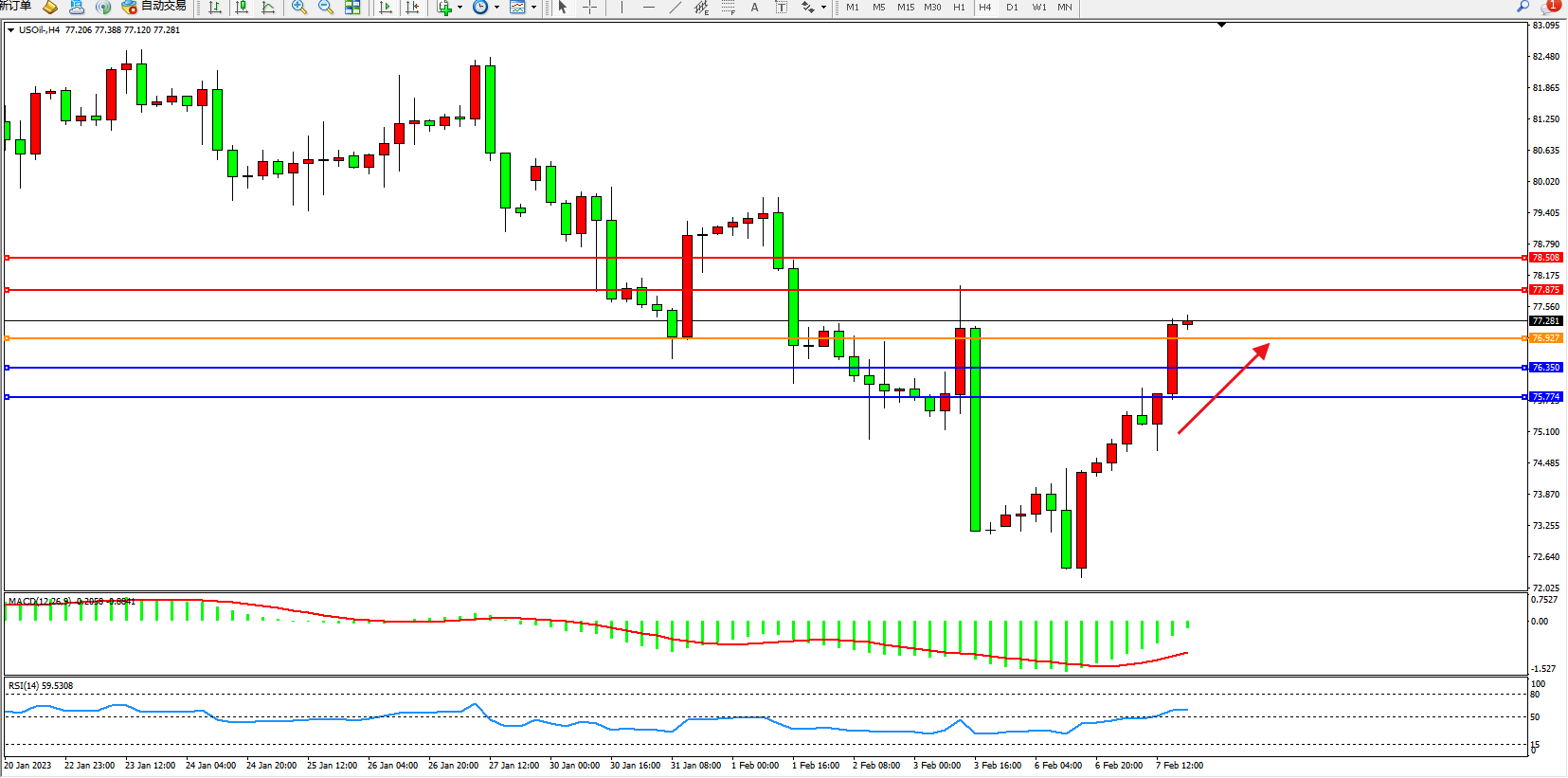Toggle the chart auto-scroll button

[x=386, y=8]
